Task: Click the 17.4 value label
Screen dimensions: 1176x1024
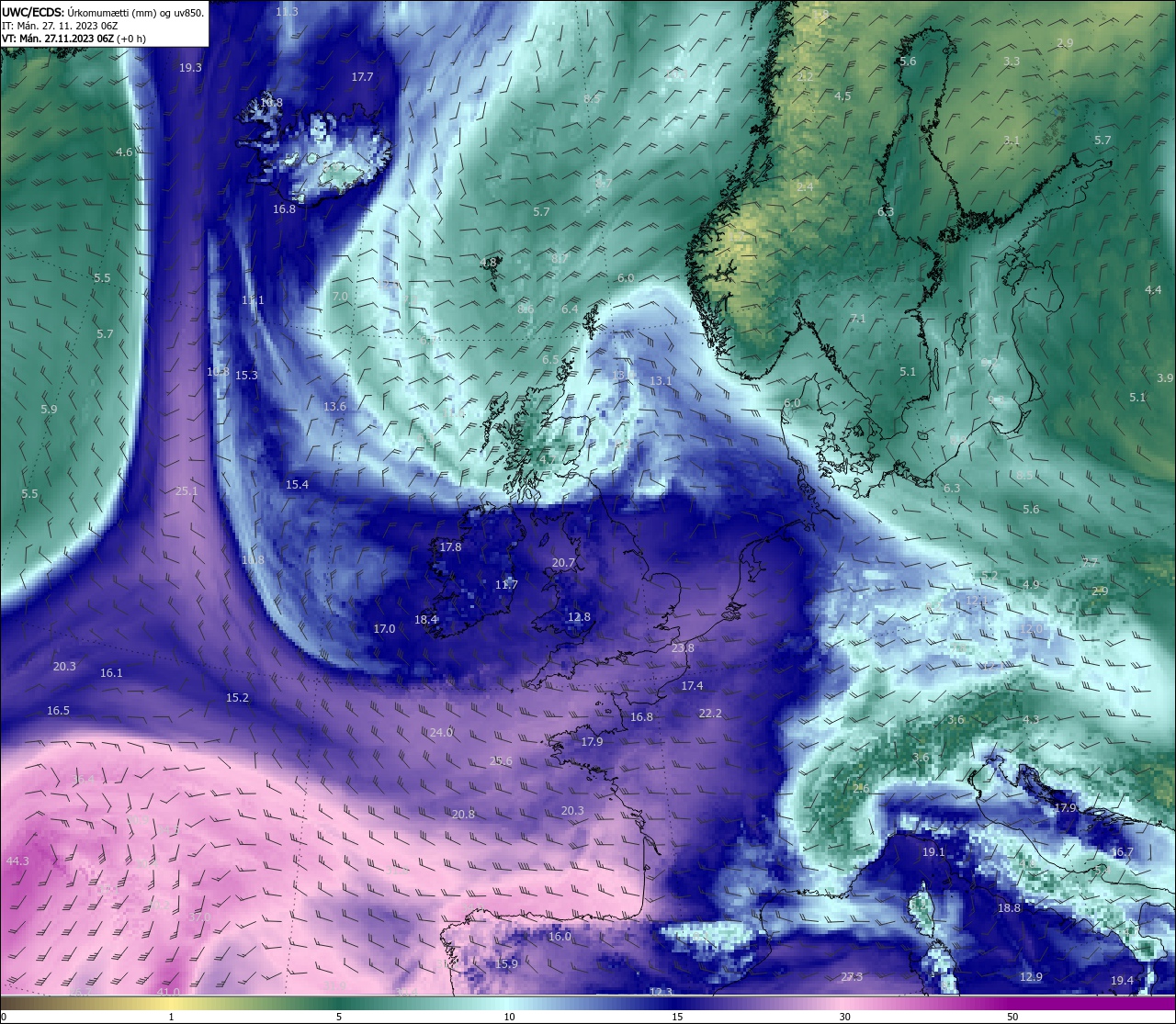Action: (692, 686)
